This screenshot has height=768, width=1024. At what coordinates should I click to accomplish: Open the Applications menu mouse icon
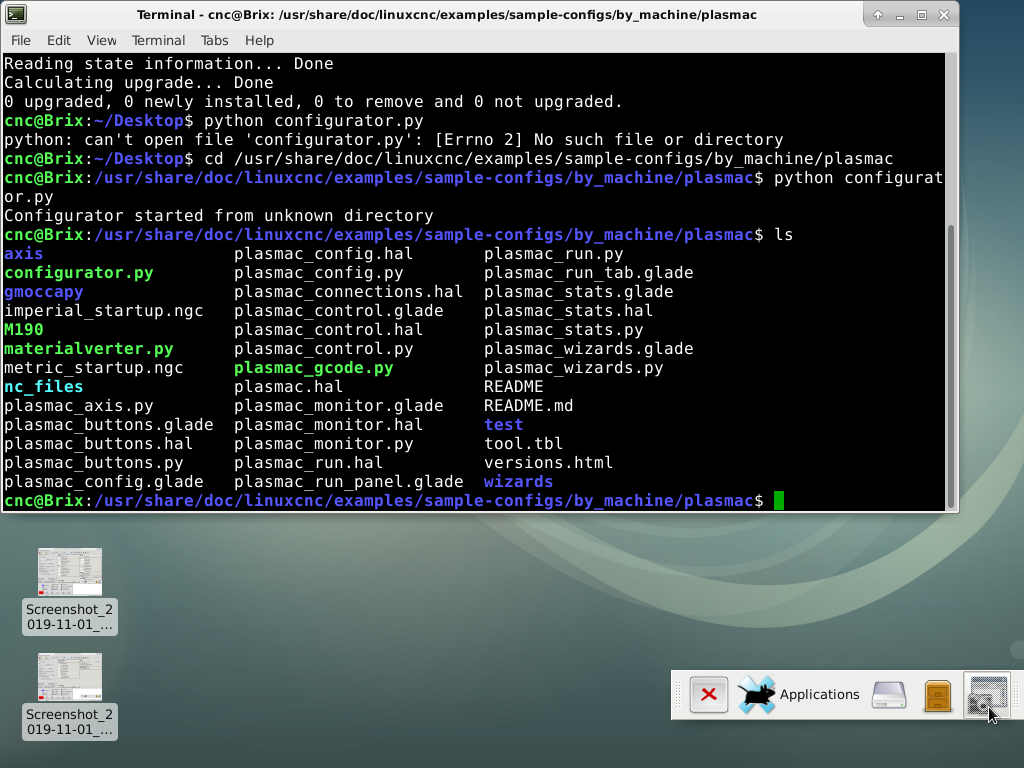pos(756,695)
